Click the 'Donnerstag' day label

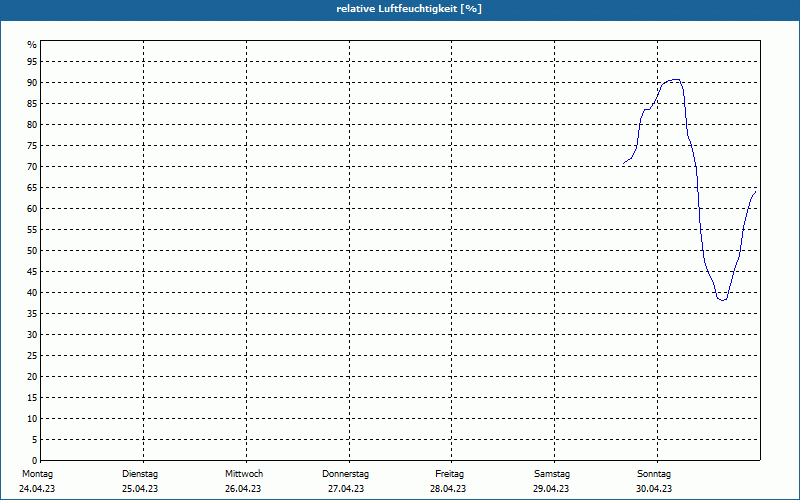pos(345,474)
